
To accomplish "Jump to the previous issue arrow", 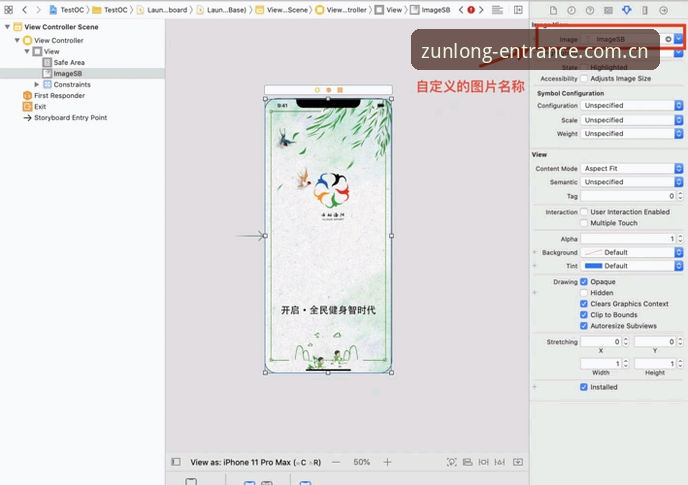I will pos(461,10).
